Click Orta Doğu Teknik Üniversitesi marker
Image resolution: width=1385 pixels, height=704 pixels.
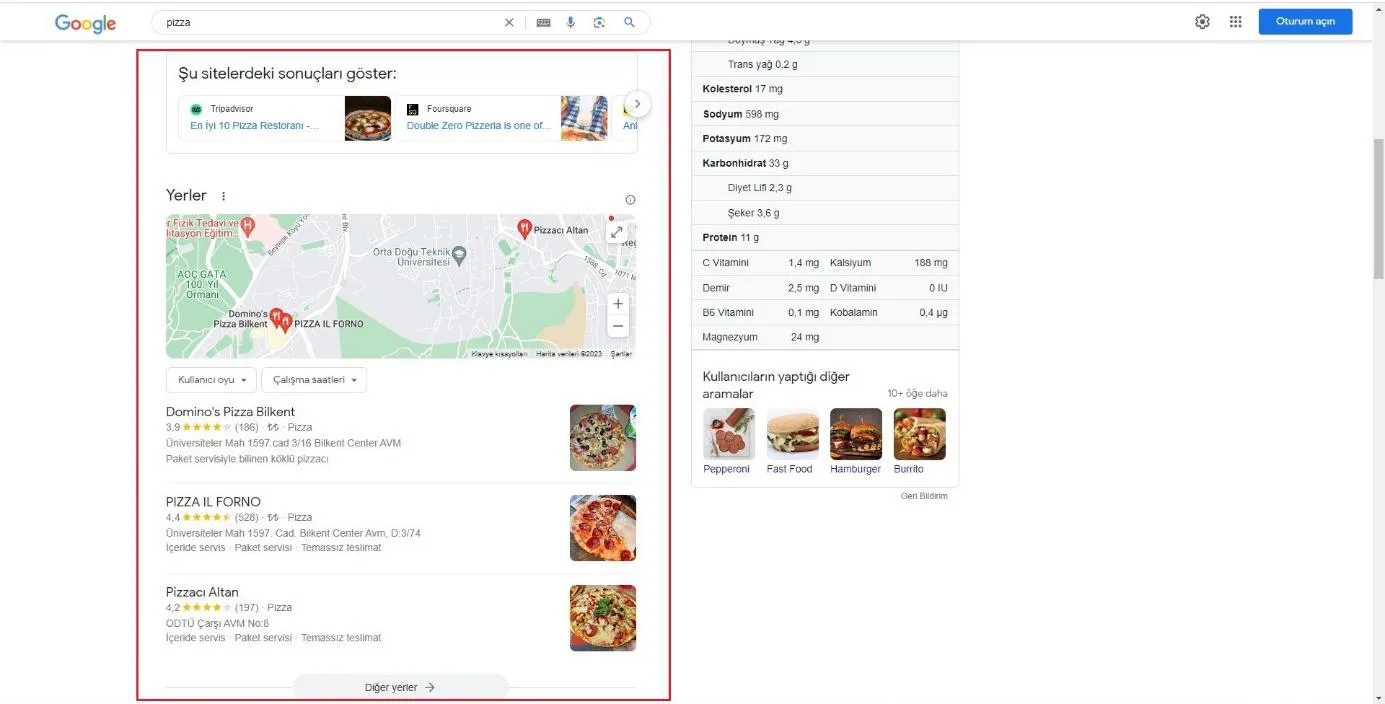[459, 256]
